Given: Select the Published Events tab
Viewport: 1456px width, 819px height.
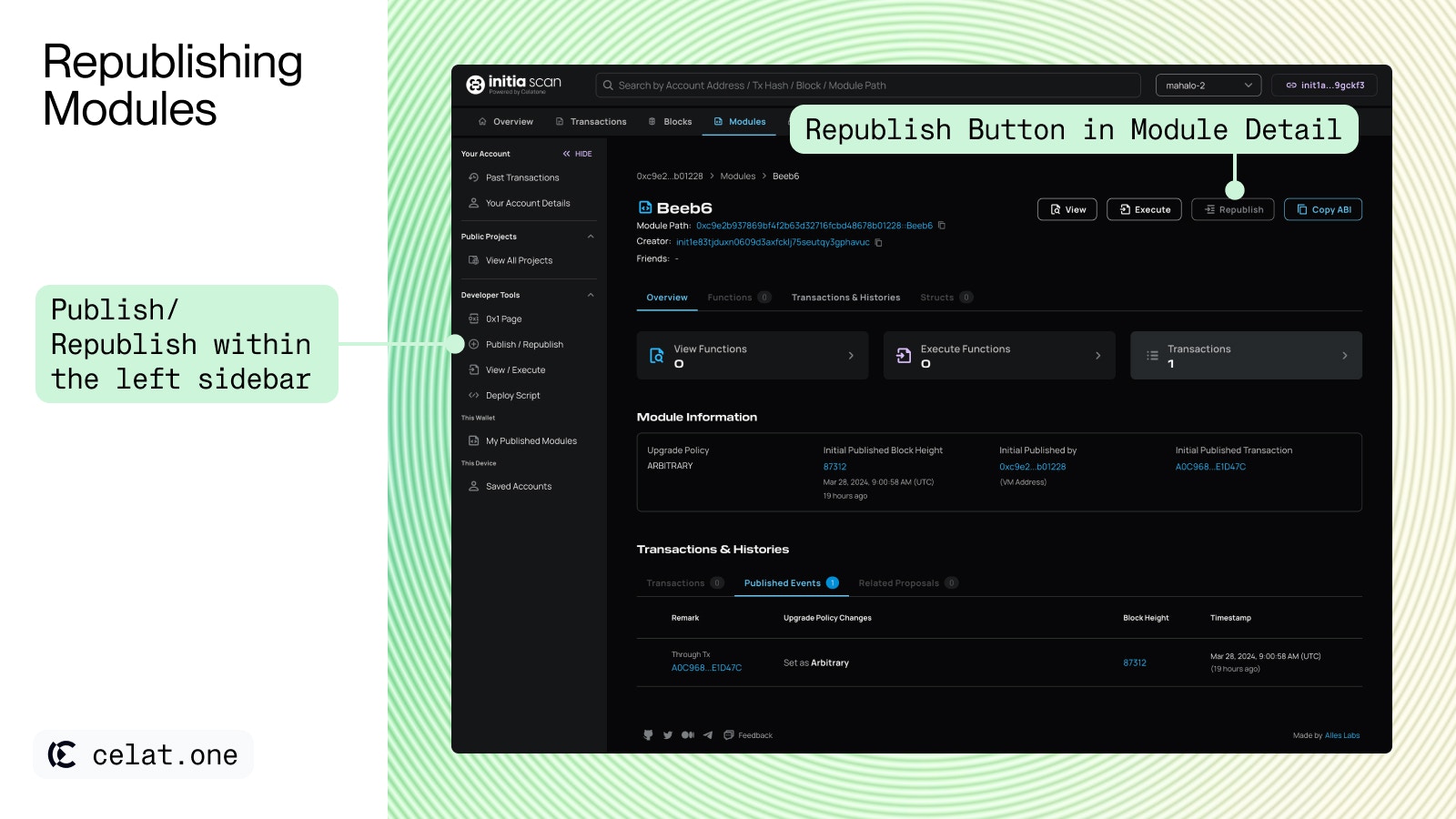Looking at the screenshot, I should [x=791, y=583].
